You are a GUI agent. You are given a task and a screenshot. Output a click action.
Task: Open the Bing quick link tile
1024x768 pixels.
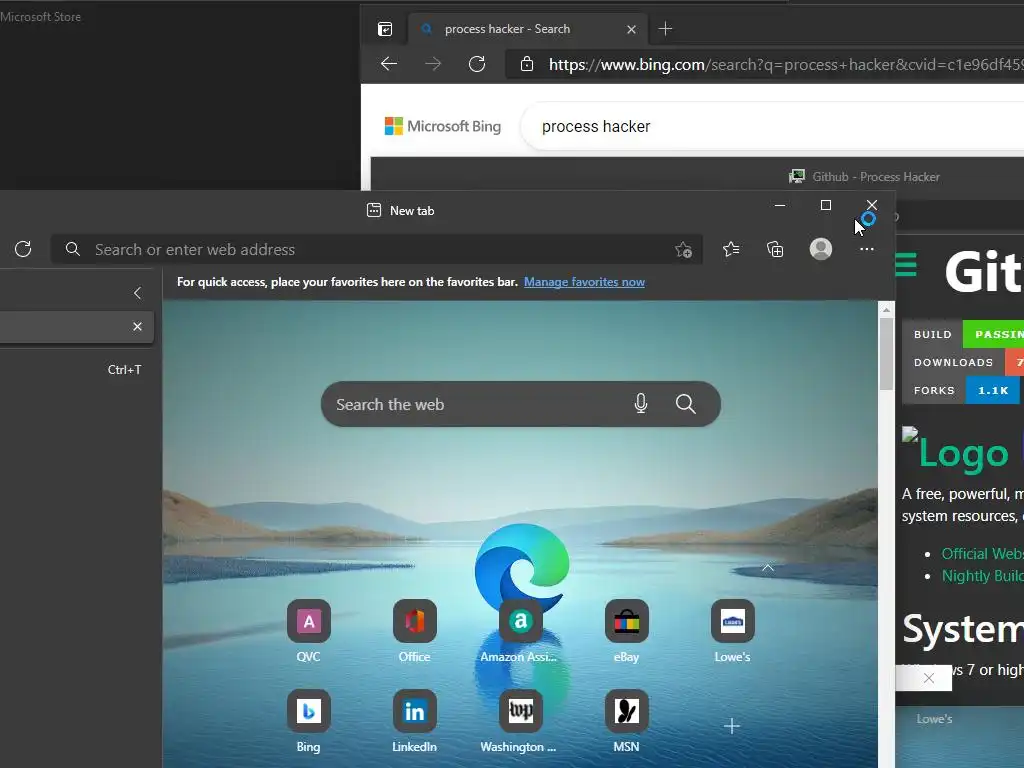pos(308,711)
